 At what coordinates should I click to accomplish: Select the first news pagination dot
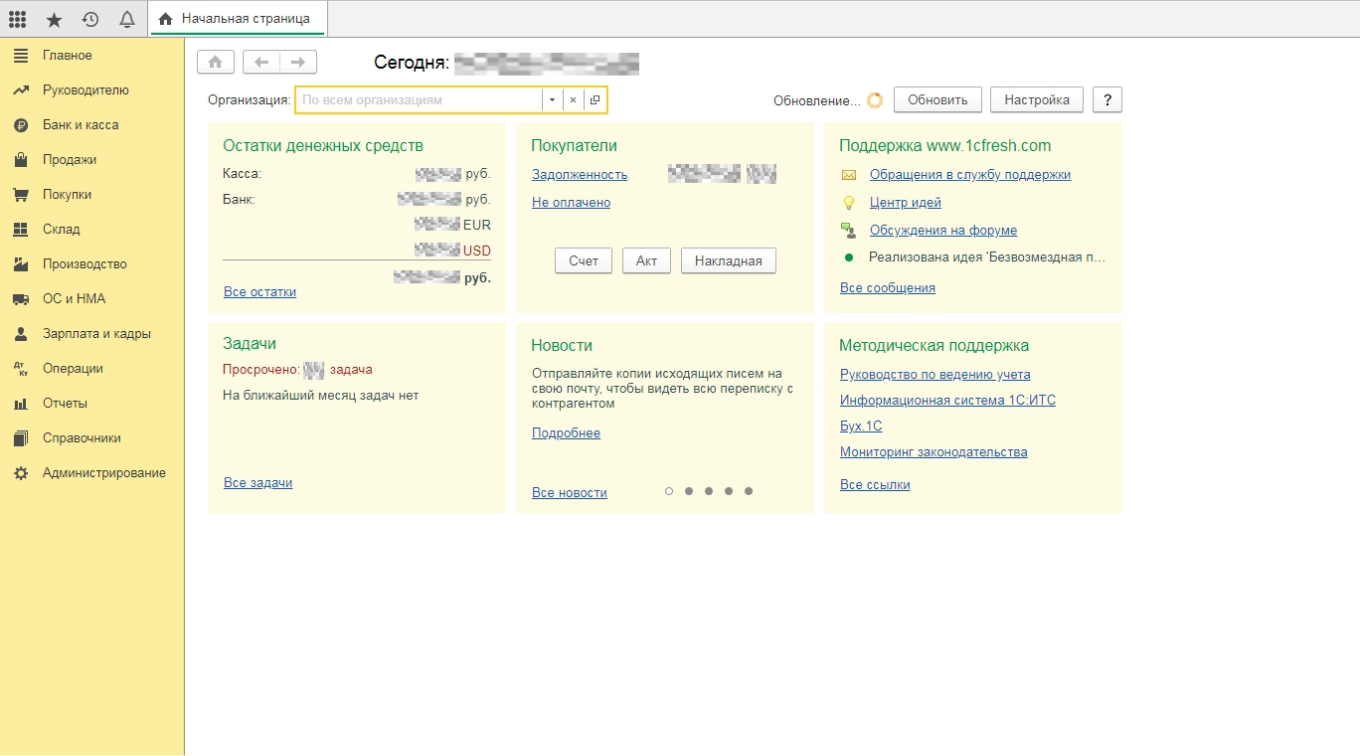669,491
